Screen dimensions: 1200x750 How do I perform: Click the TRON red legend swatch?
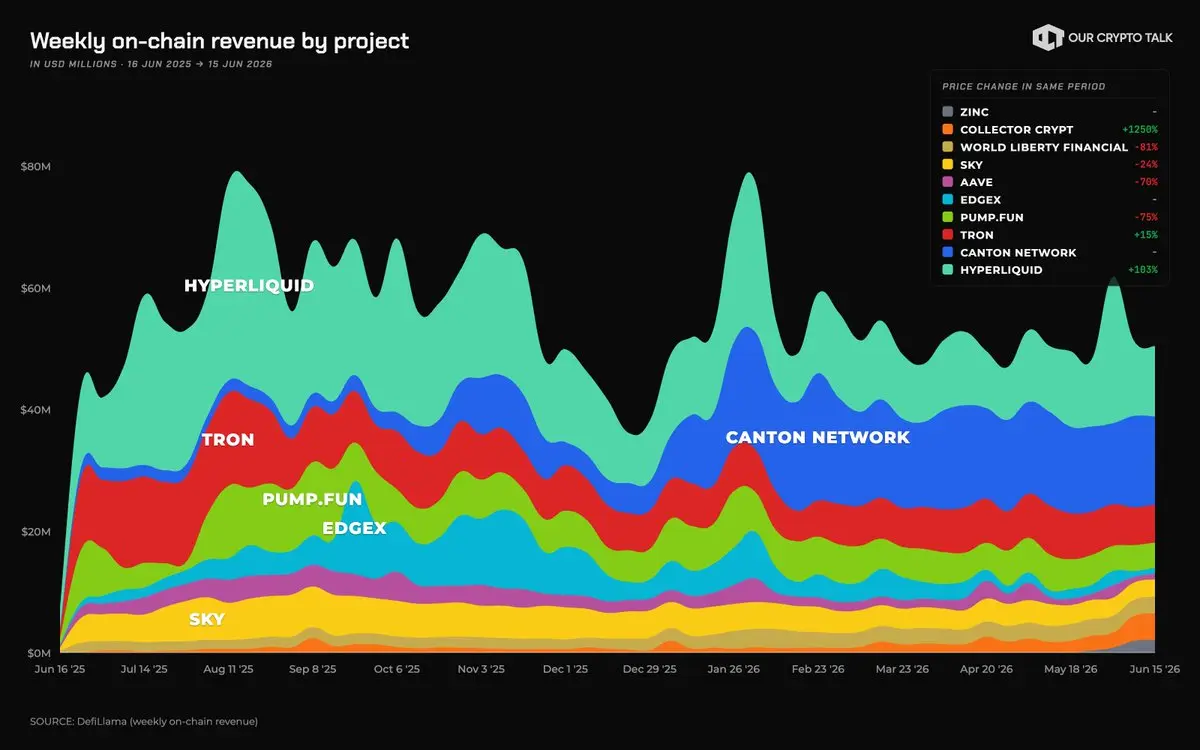click(x=948, y=235)
